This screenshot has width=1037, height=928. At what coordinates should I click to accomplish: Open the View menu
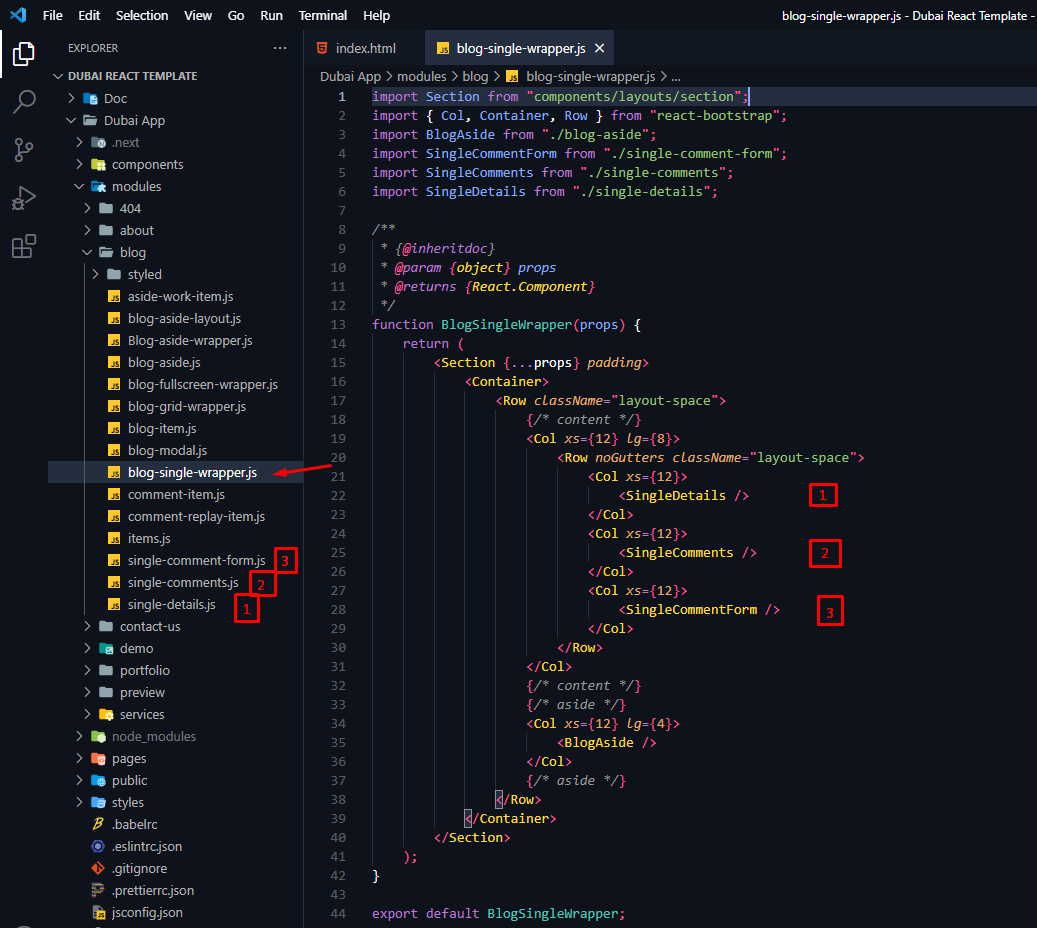[x=198, y=15]
